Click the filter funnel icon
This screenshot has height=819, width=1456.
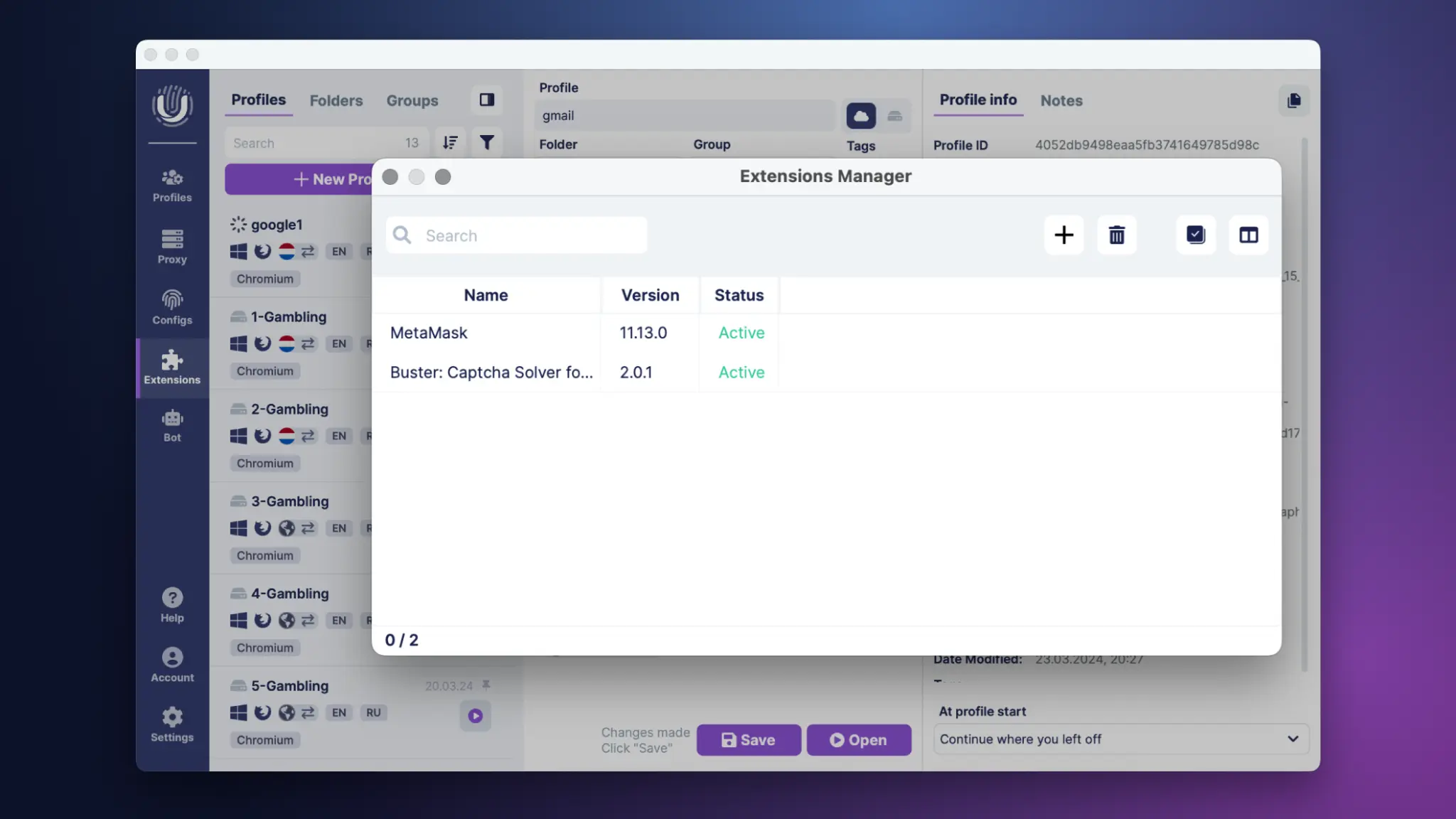(486, 143)
